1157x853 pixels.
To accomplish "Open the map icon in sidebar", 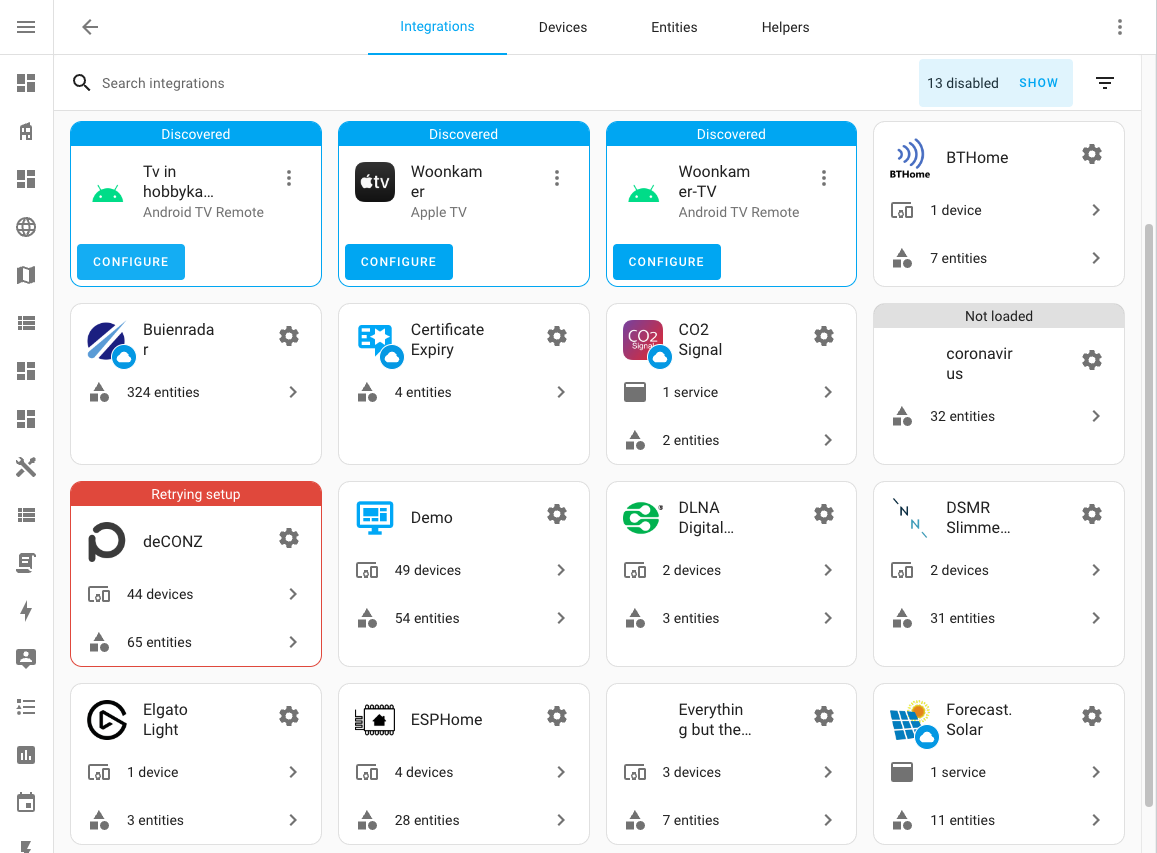I will pyautogui.click(x=26, y=275).
